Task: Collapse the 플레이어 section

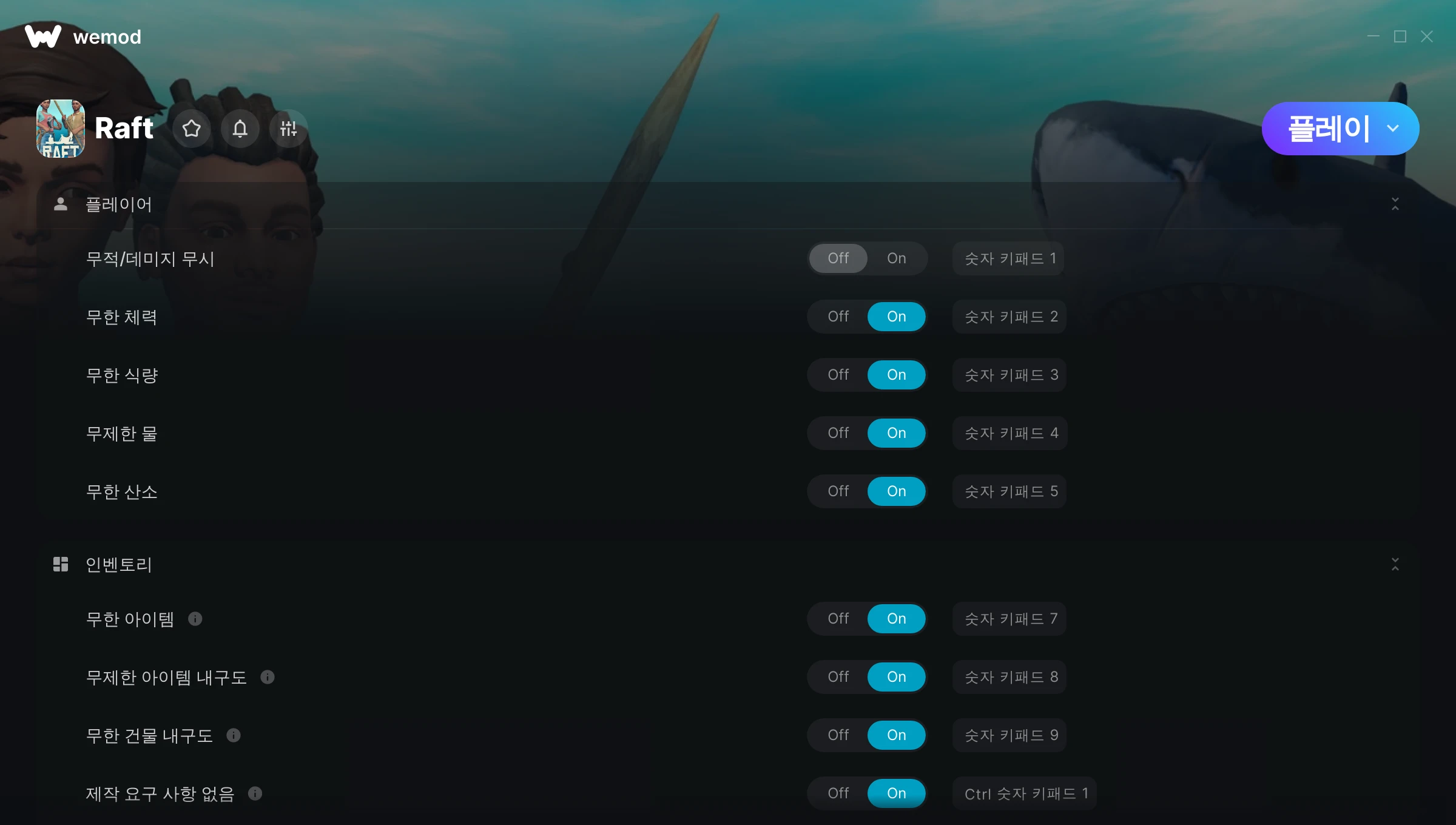Action: [1395, 204]
